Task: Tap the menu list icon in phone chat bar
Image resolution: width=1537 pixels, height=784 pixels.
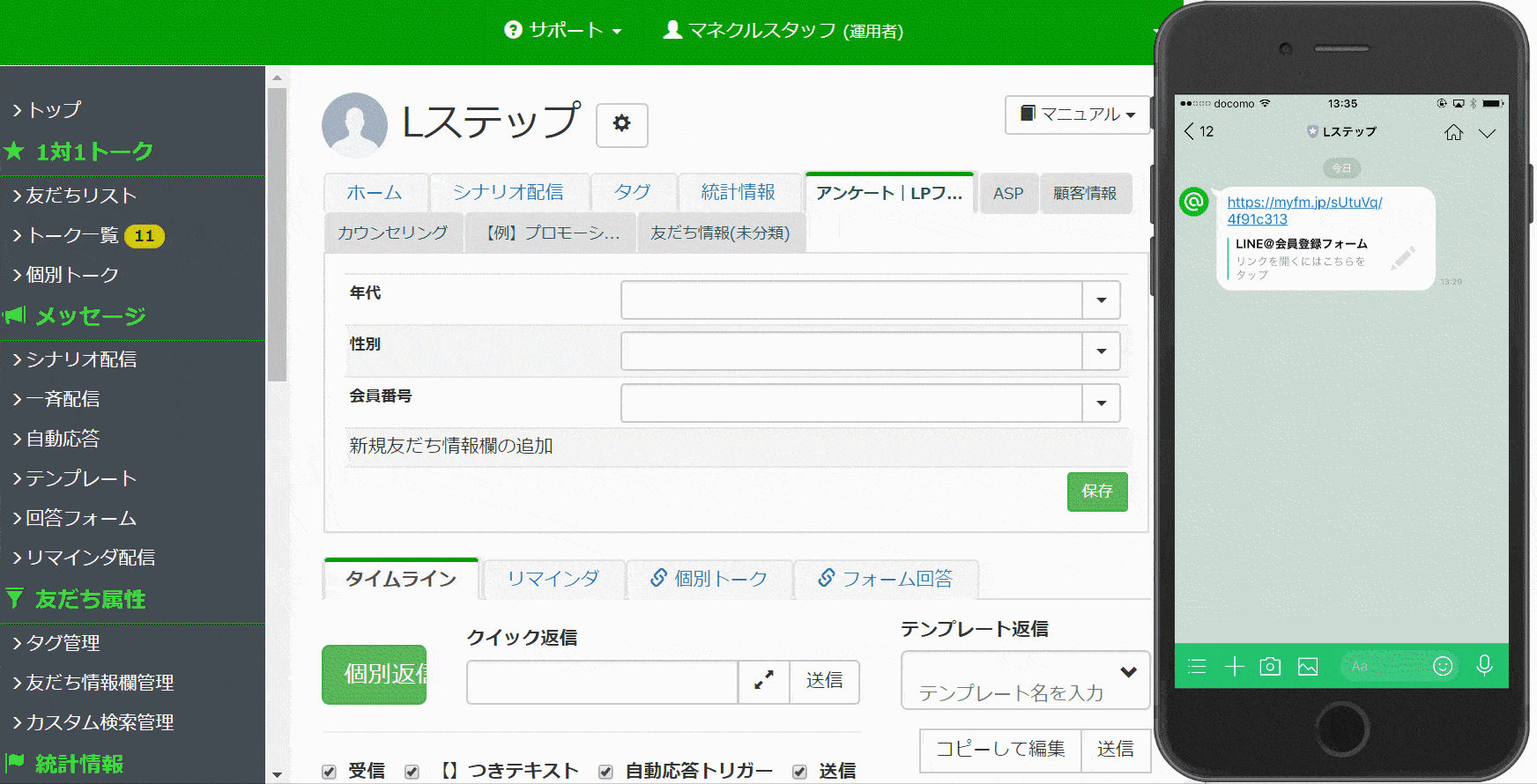Action: [x=1197, y=666]
